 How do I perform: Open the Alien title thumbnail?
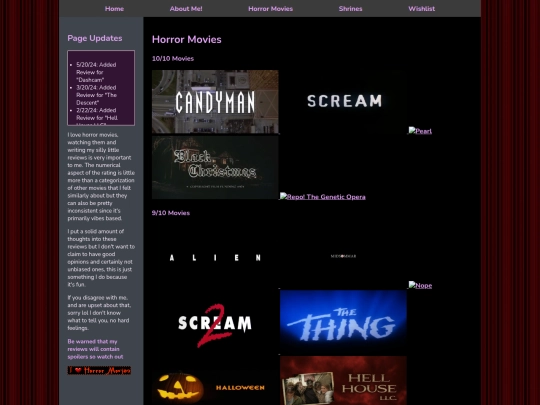(x=215, y=257)
